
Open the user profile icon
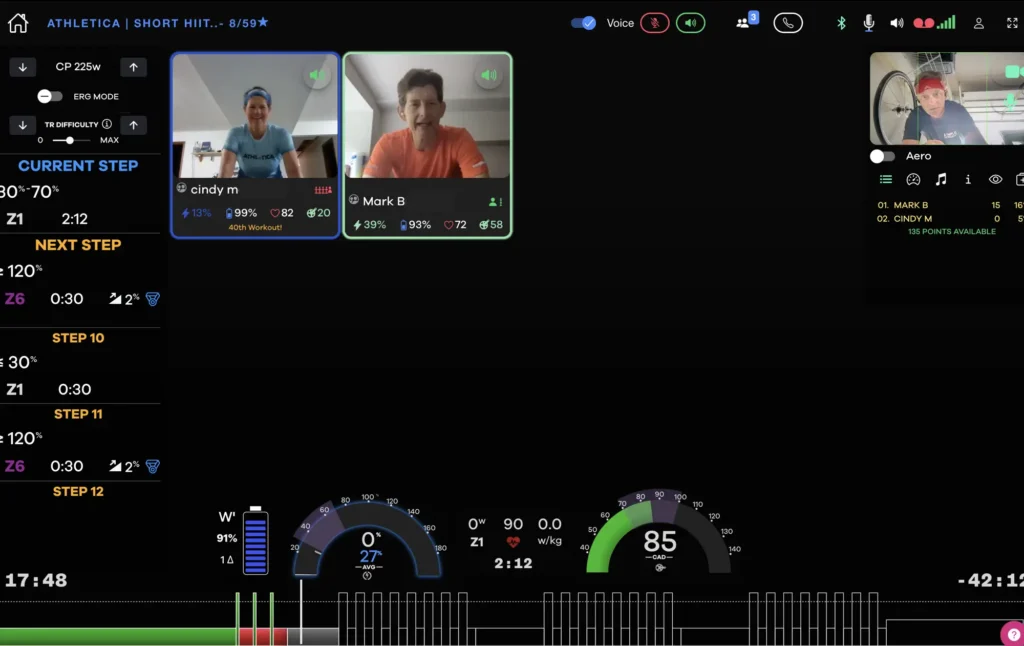pyautogui.click(x=978, y=23)
